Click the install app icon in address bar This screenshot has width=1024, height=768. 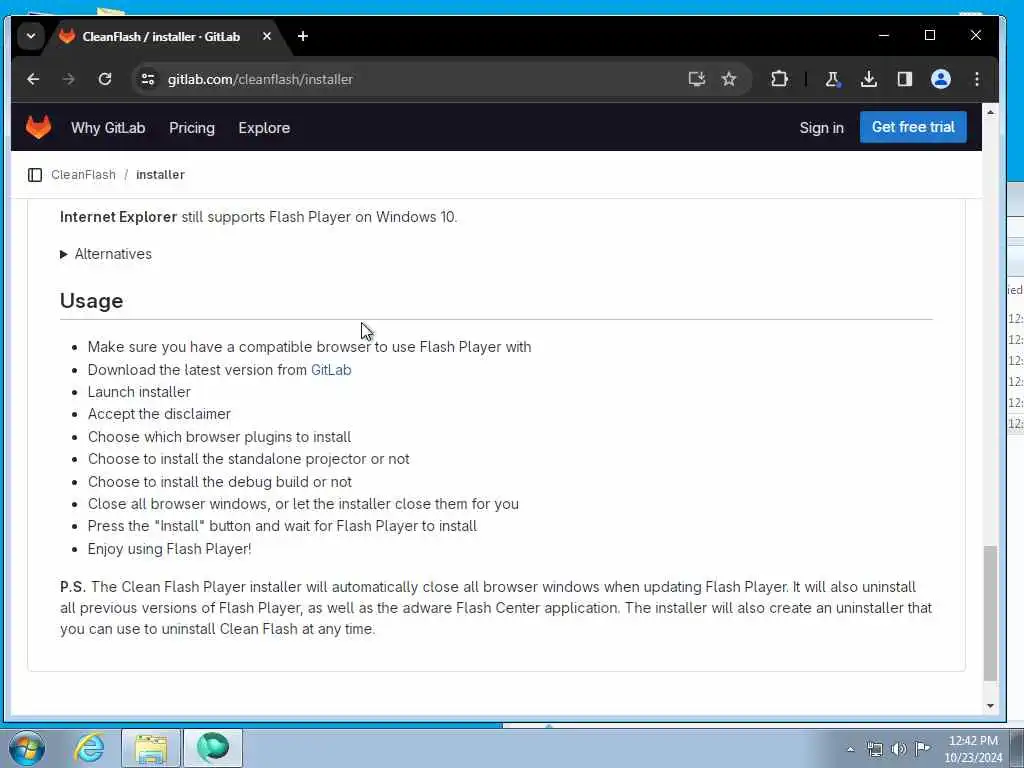[x=696, y=79]
